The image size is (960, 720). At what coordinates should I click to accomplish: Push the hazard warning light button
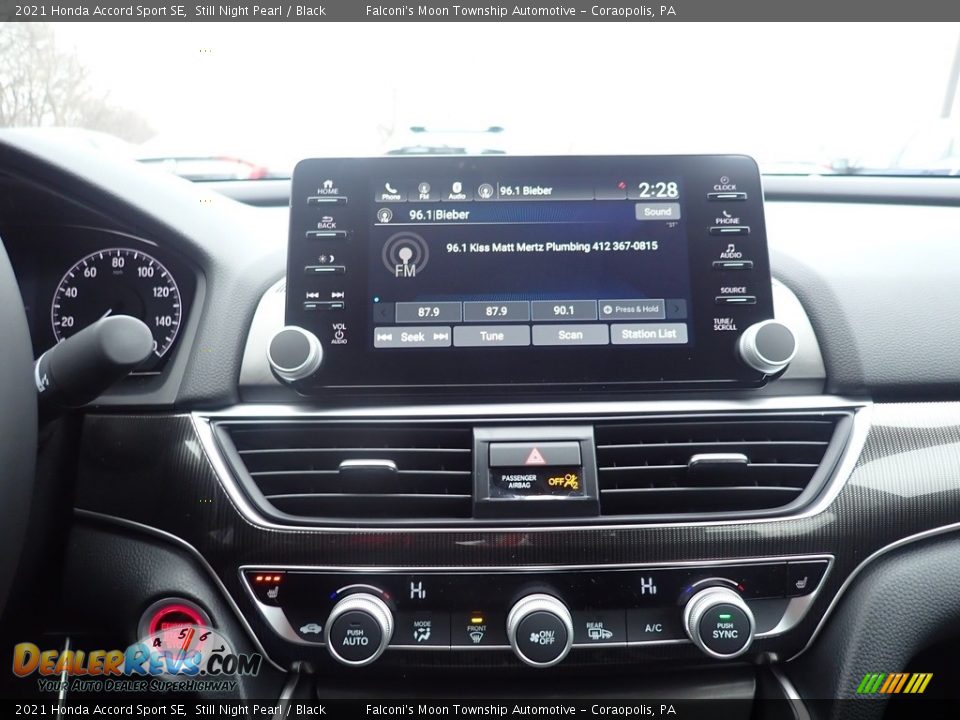tap(534, 455)
